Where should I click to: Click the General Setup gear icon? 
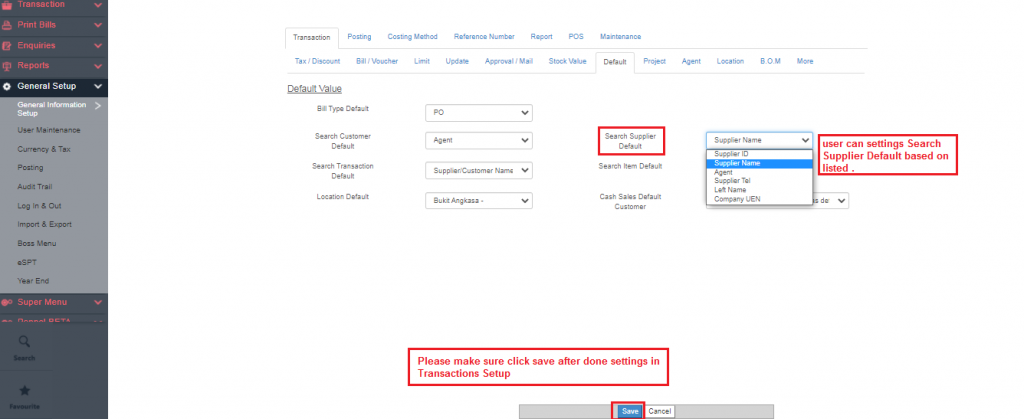7,86
